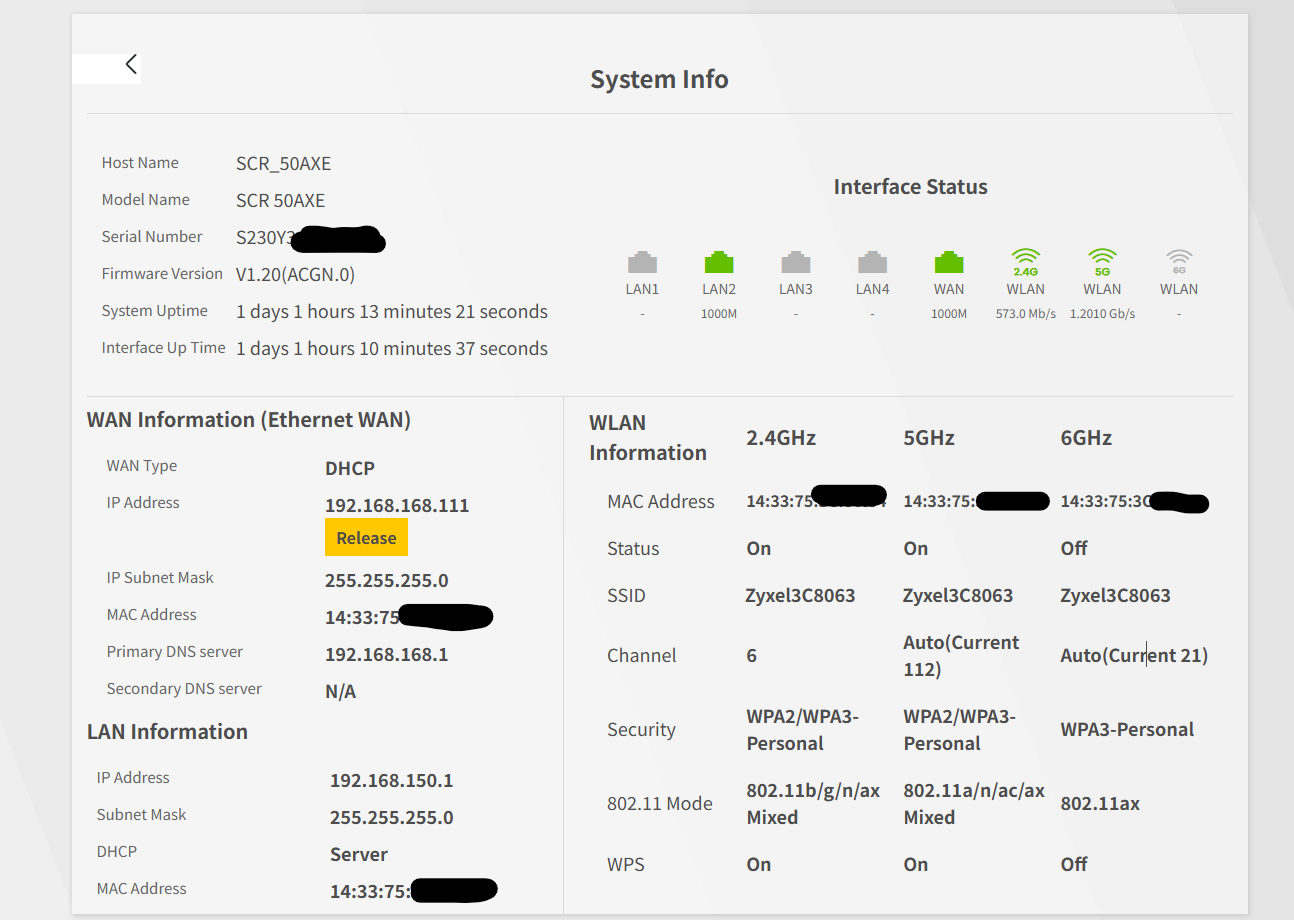Click the 6GHz WPS value Off
This screenshot has height=920, width=1294.
click(1074, 865)
